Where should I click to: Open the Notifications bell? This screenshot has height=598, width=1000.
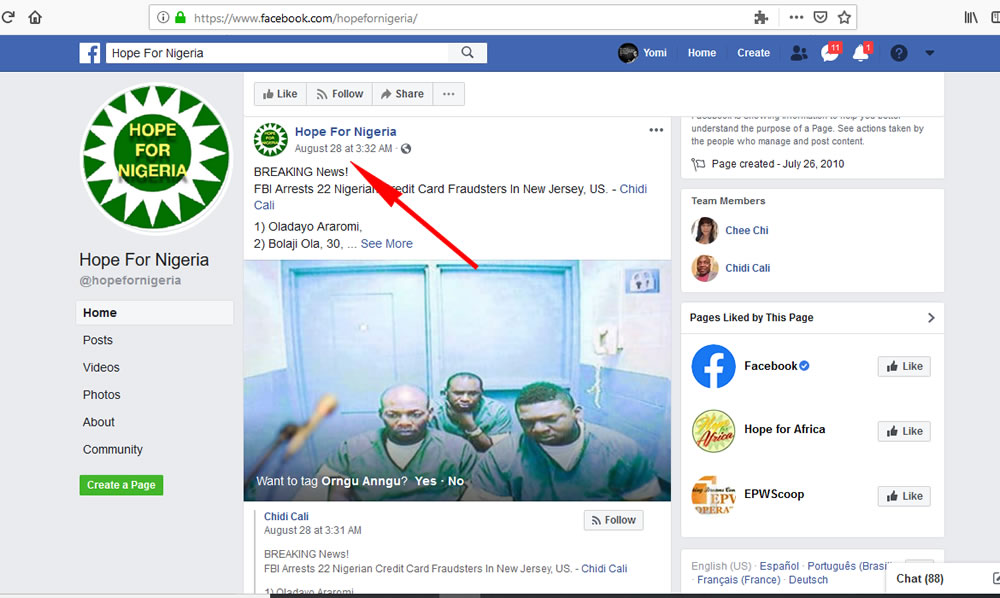pos(861,53)
